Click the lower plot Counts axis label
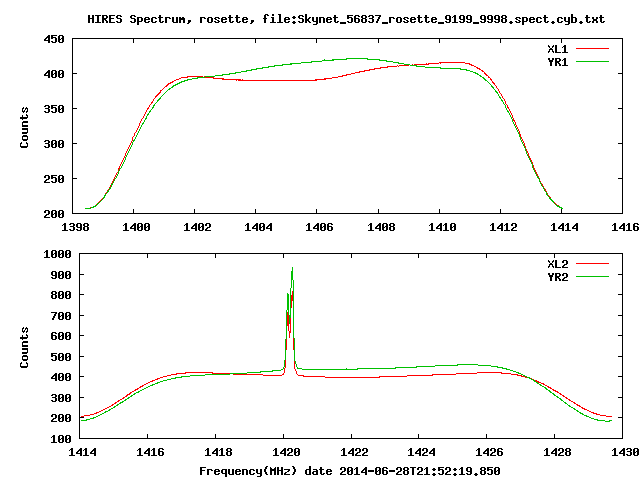The width and height of the screenshot is (640, 480). pos(24,347)
